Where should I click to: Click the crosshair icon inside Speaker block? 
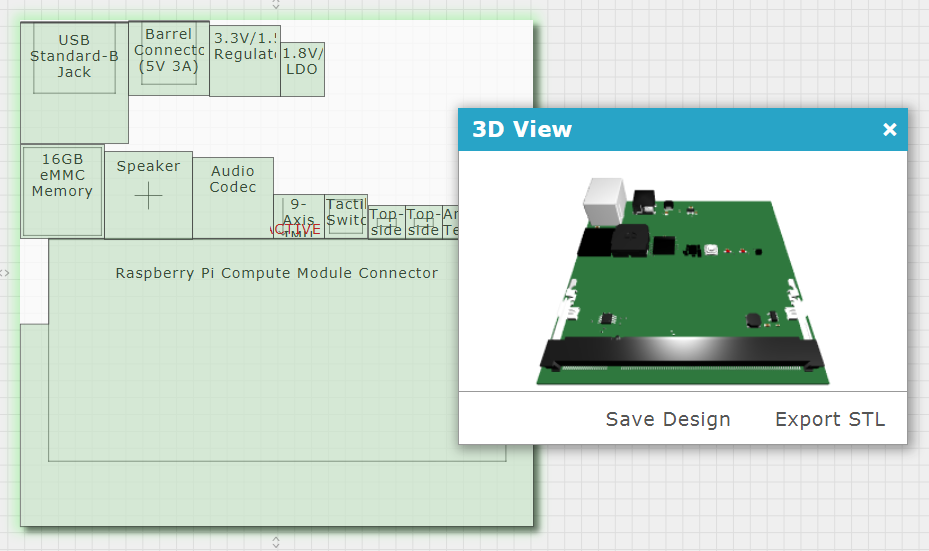point(148,196)
